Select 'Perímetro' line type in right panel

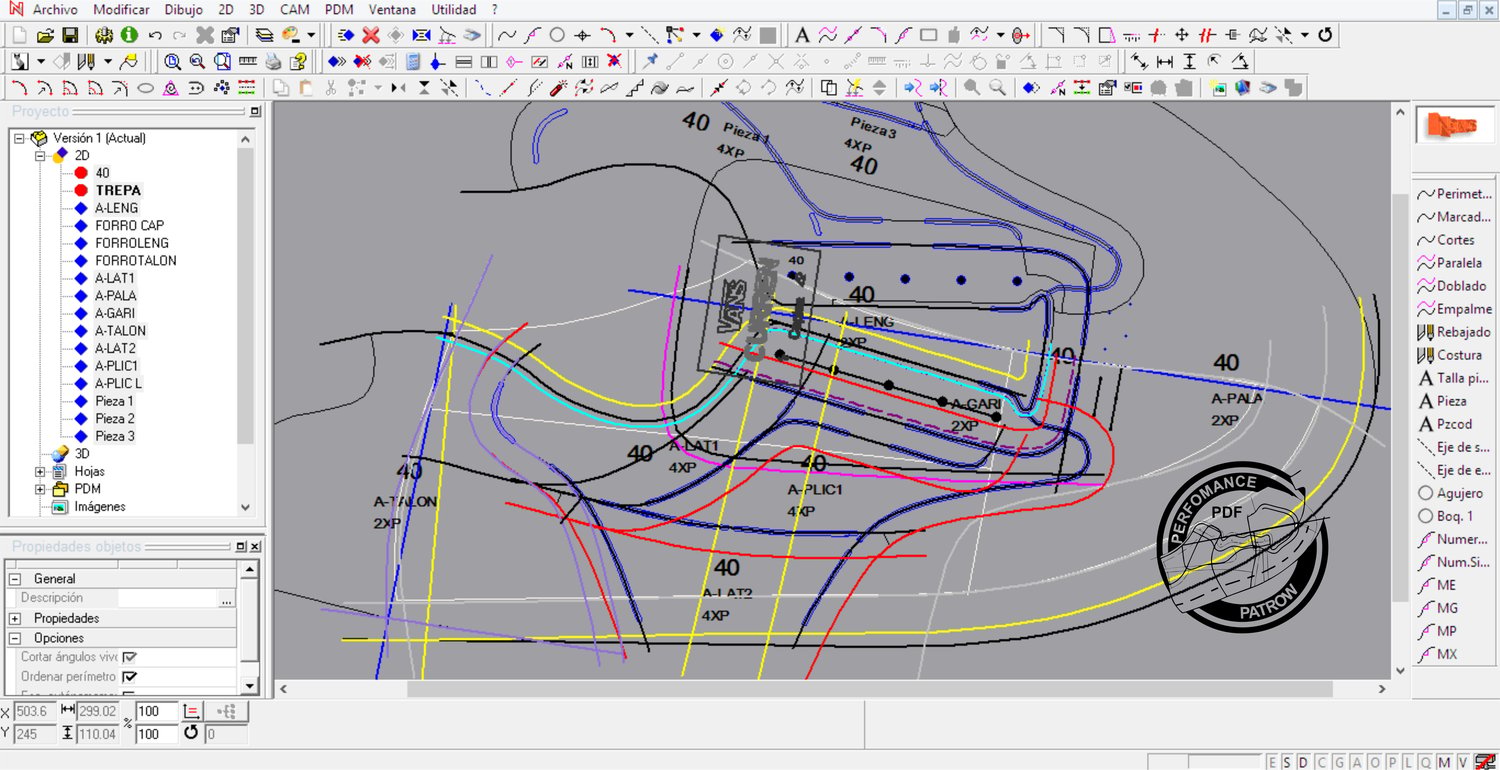tap(1455, 194)
